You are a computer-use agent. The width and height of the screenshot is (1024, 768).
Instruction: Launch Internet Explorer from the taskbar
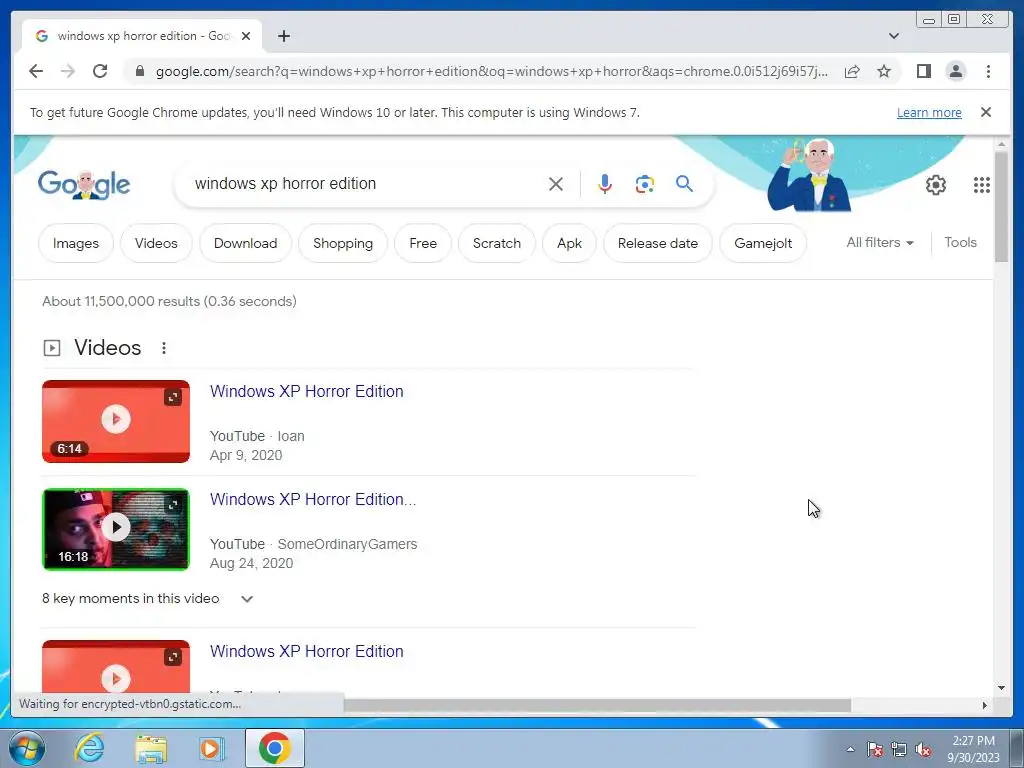pos(89,748)
